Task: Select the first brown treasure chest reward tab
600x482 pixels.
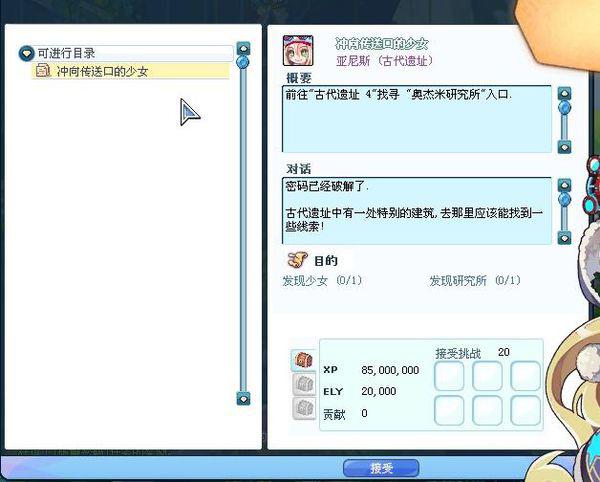Action: click(x=304, y=360)
